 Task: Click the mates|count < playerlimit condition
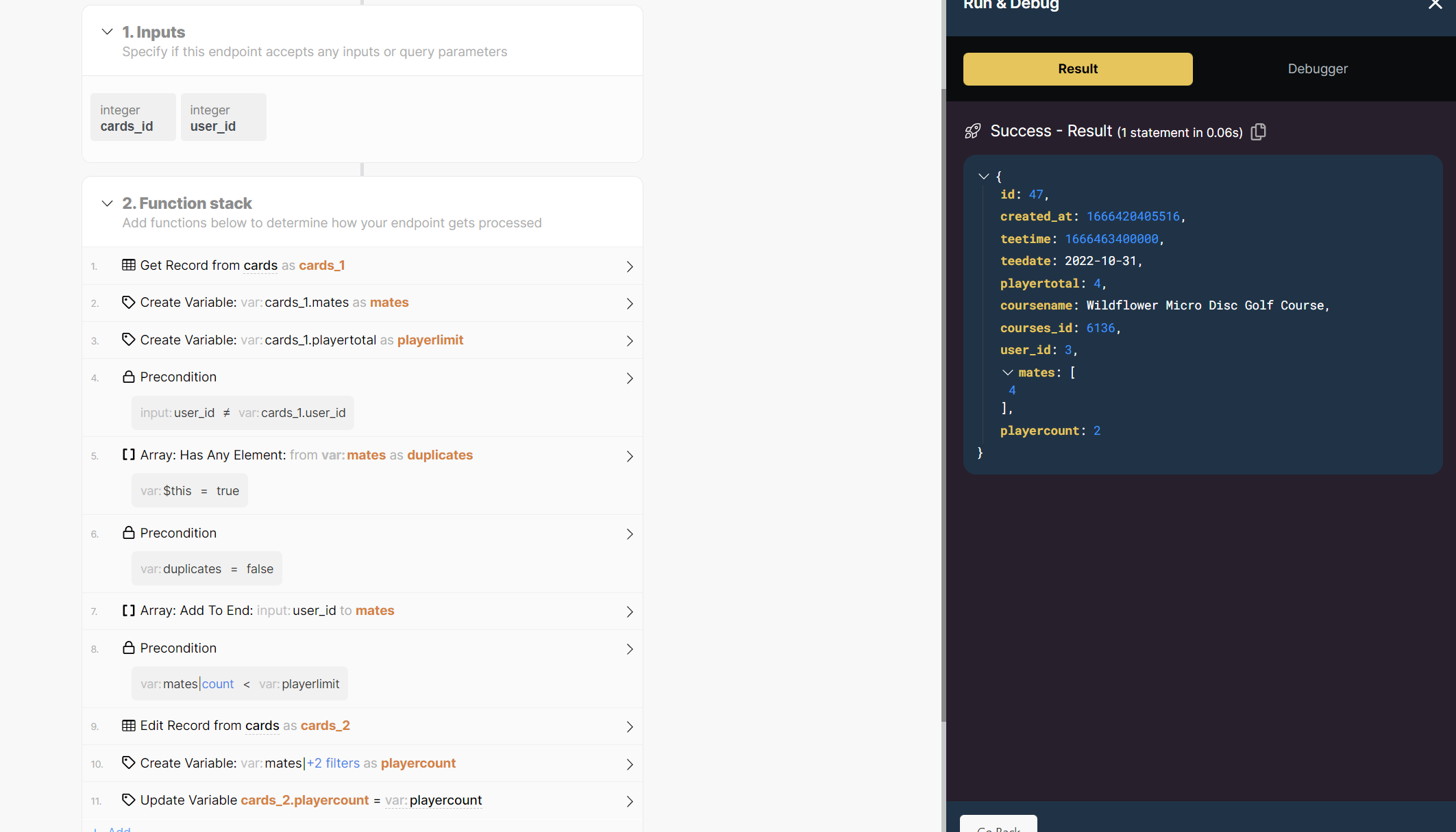point(240,684)
